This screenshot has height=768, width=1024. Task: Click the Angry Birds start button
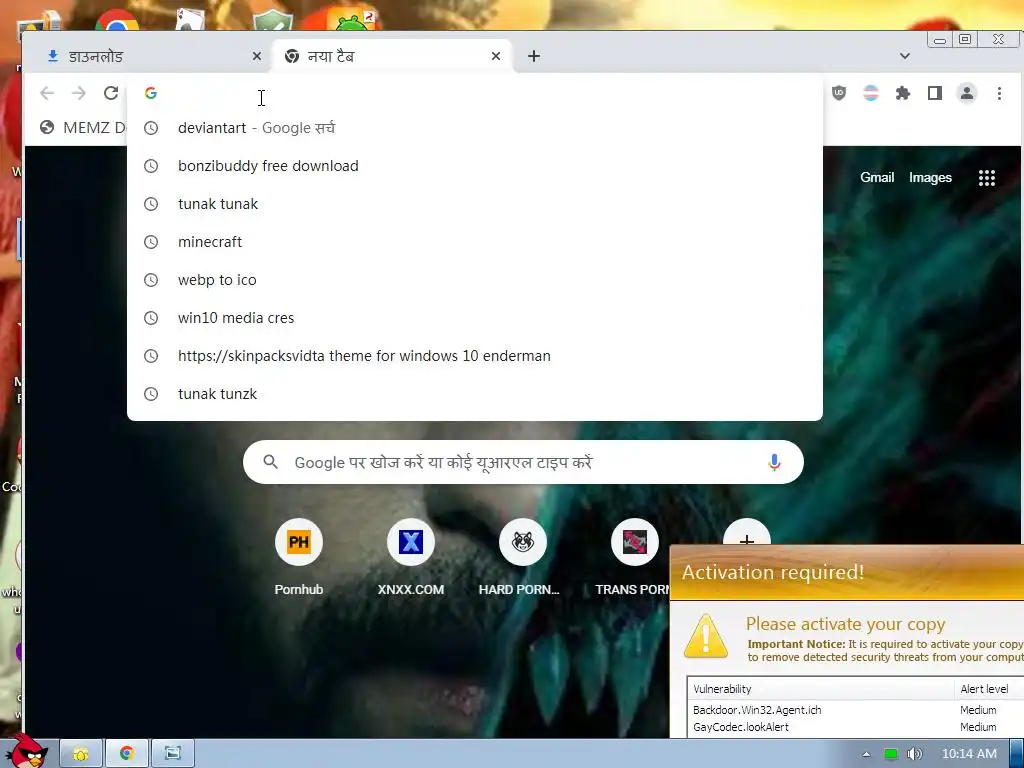tap(26, 752)
